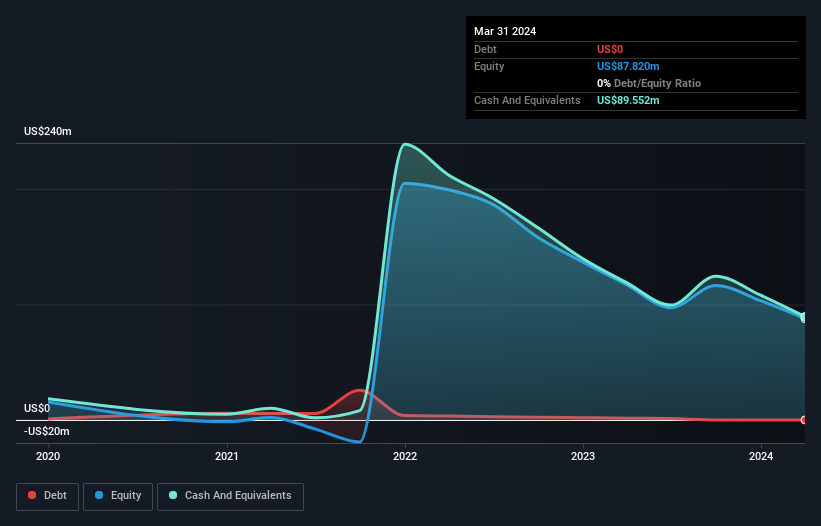Click the red Debt endpoint marker
The width and height of the screenshot is (821, 526).
click(x=804, y=420)
